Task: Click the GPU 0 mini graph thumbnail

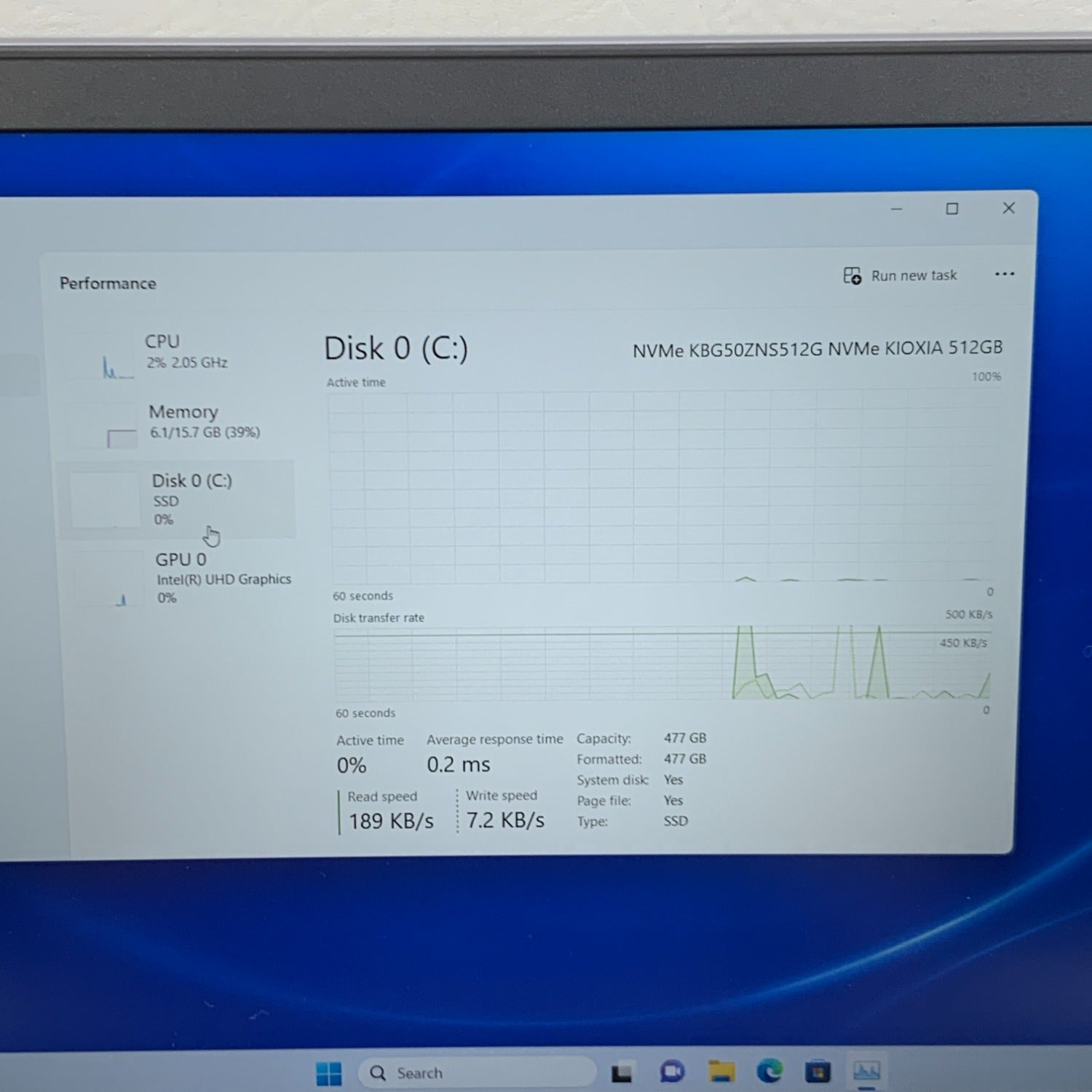Action: (110, 580)
